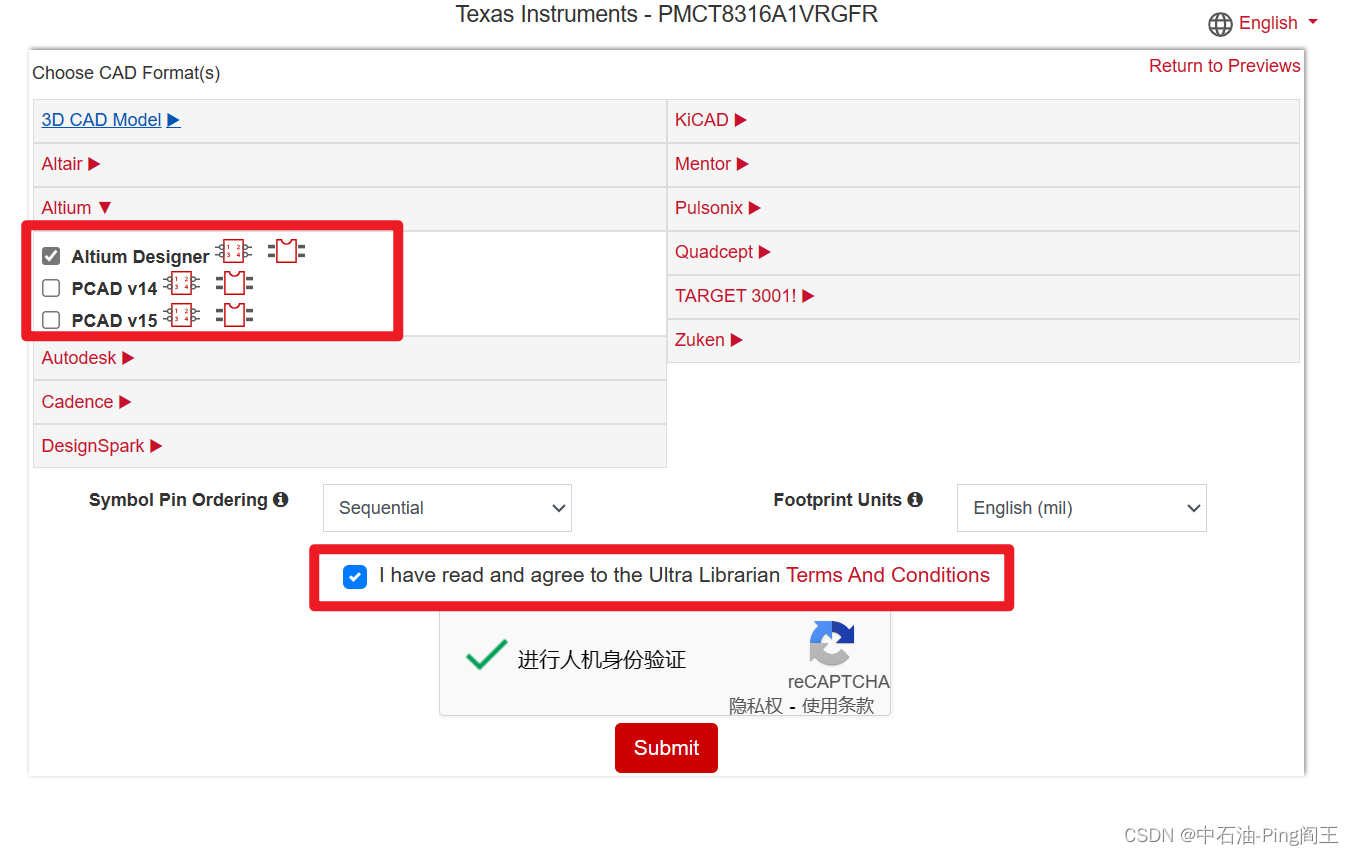Image resolution: width=1354 pixels, height=855 pixels.
Task: Click the Submit button
Action: click(666, 748)
